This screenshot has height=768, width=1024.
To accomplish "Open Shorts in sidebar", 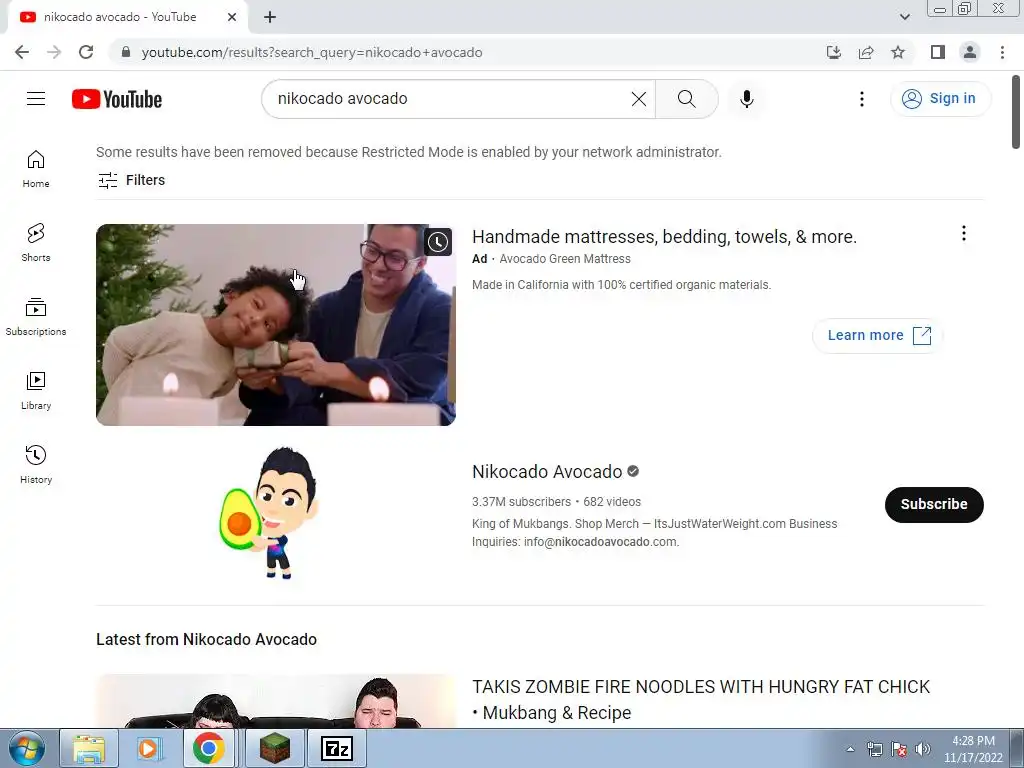I will tap(36, 243).
